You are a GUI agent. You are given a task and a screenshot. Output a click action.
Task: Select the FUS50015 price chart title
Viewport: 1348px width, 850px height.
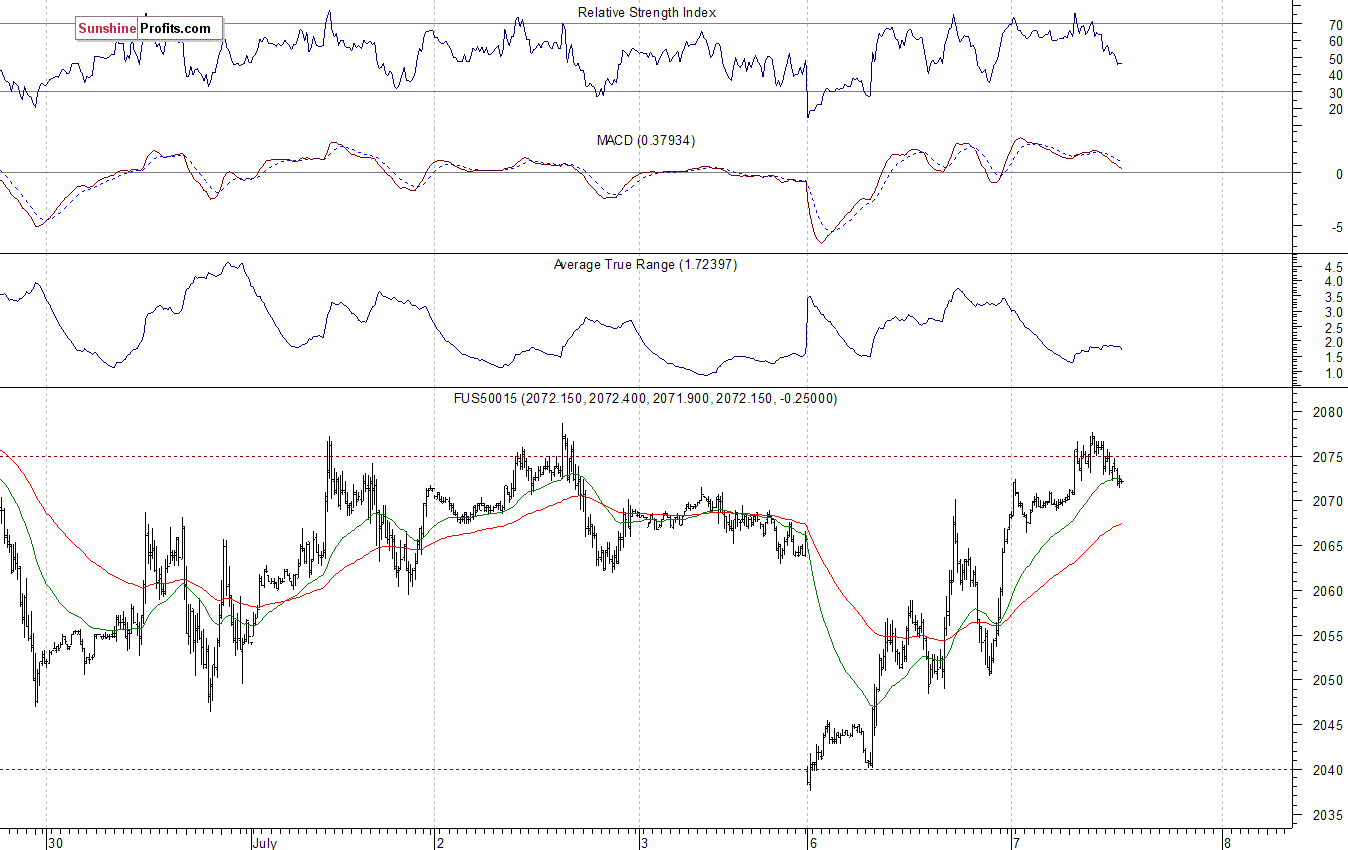pyautogui.click(x=646, y=398)
